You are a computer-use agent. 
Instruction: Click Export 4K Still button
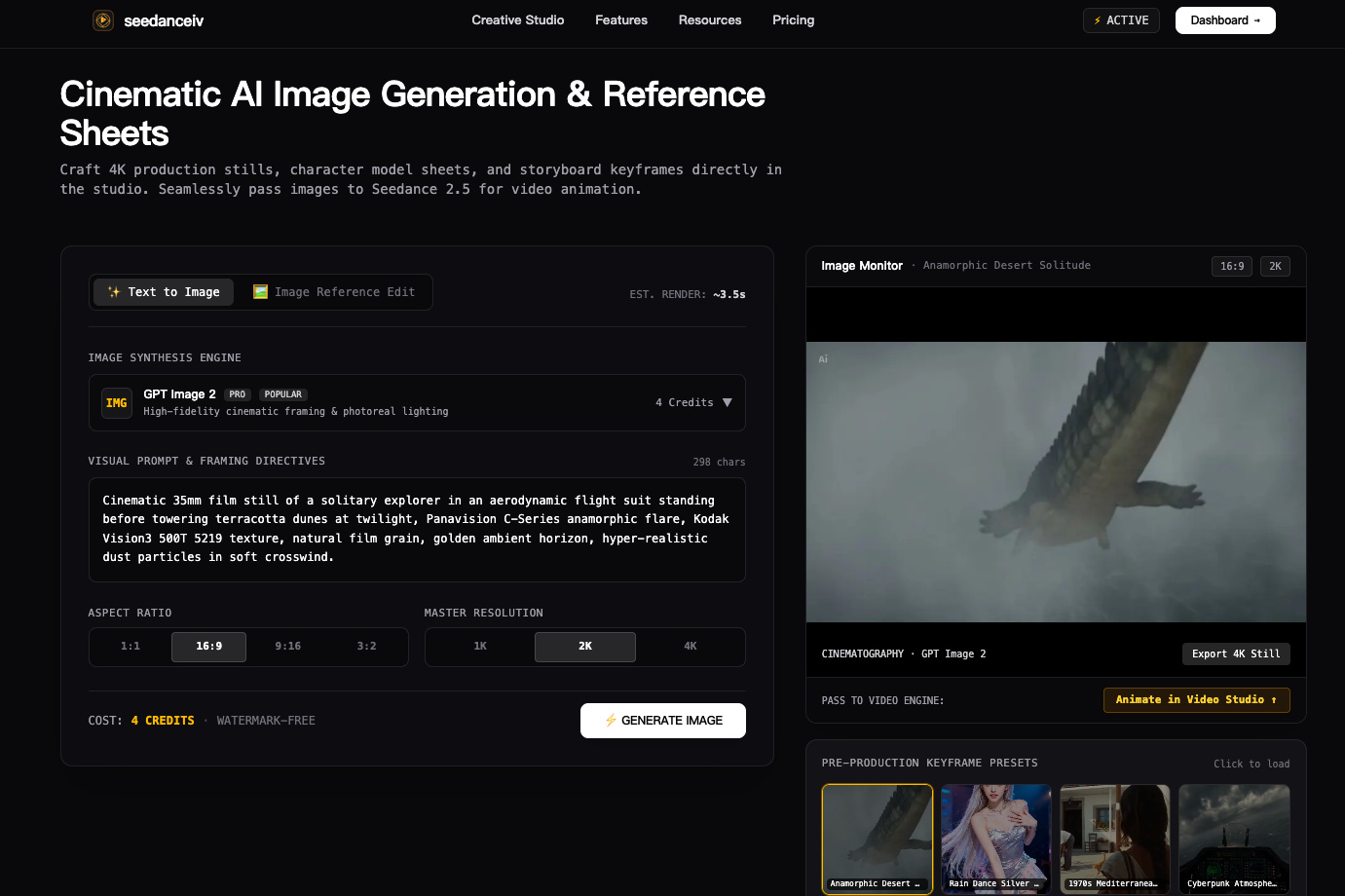[1236, 654]
